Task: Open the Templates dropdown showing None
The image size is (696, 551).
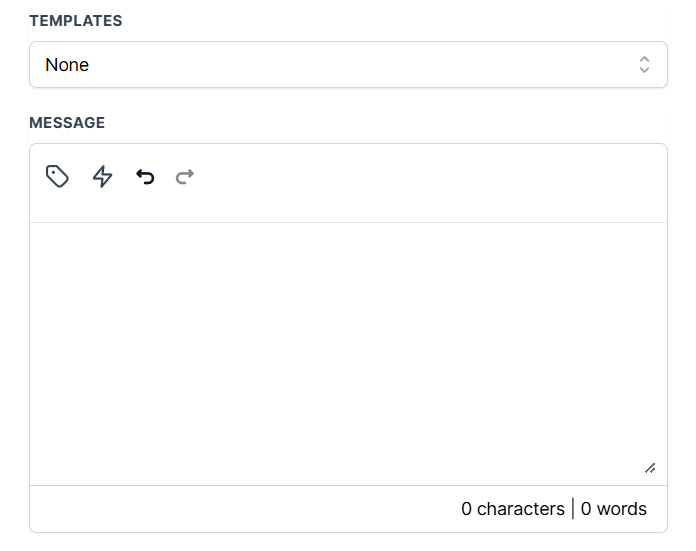Action: 348,64
